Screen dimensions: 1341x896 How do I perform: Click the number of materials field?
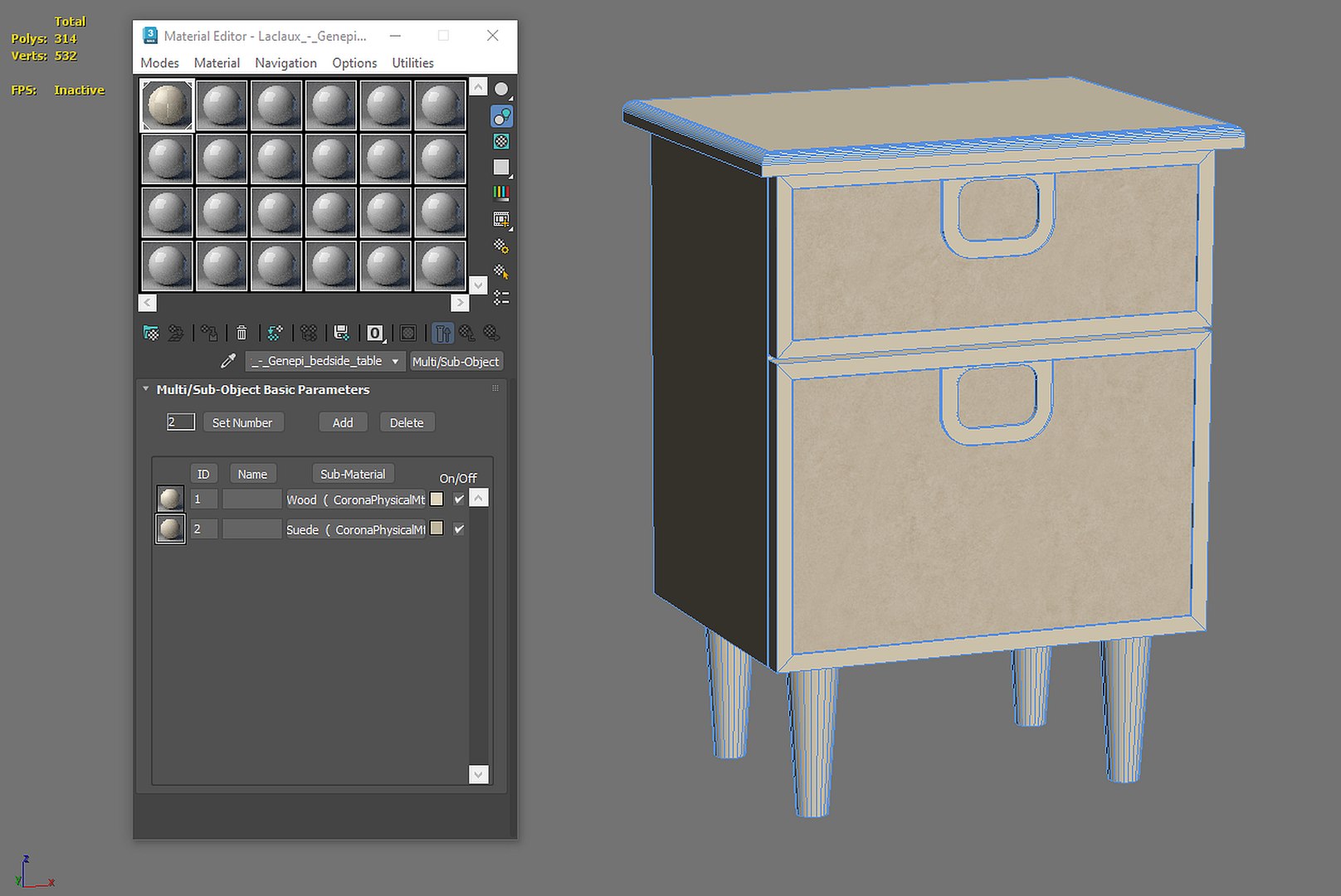[x=181, y=422]
